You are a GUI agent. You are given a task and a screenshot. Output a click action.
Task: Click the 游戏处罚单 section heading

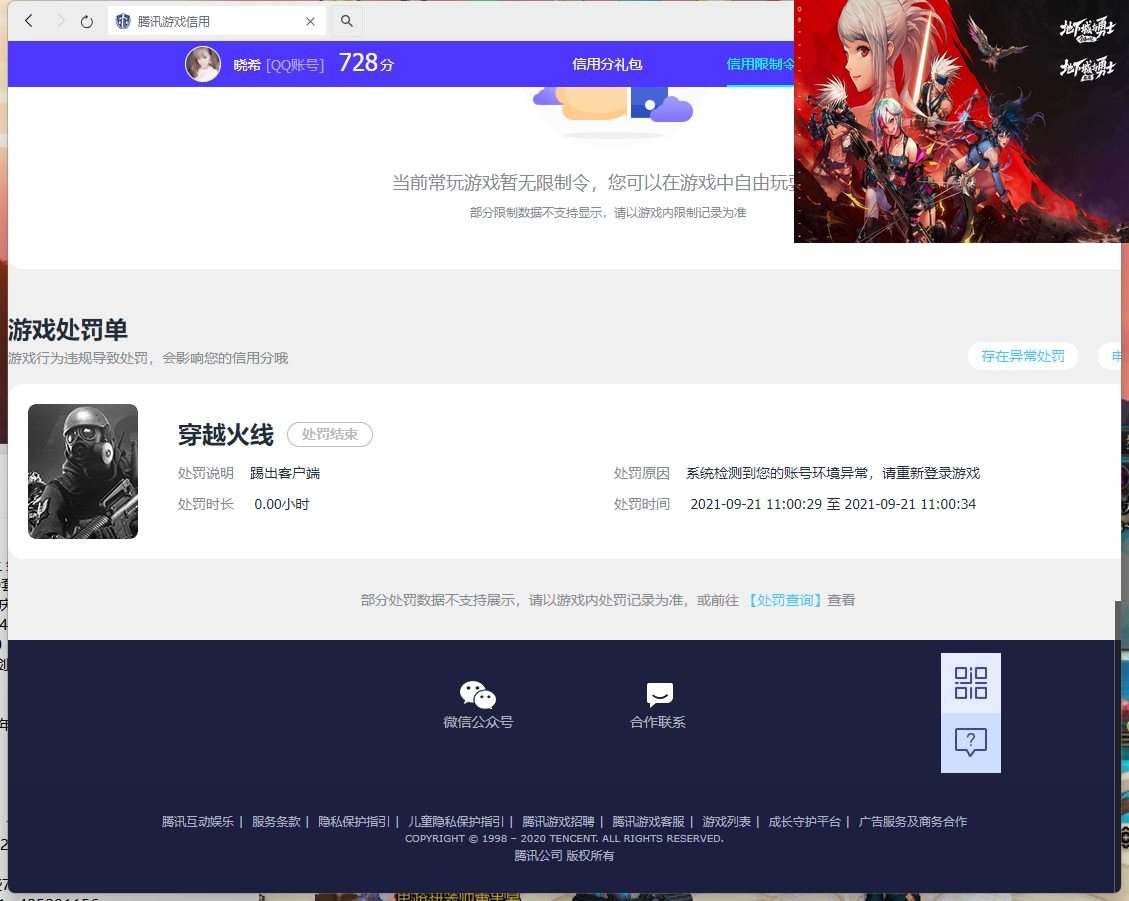68,330
